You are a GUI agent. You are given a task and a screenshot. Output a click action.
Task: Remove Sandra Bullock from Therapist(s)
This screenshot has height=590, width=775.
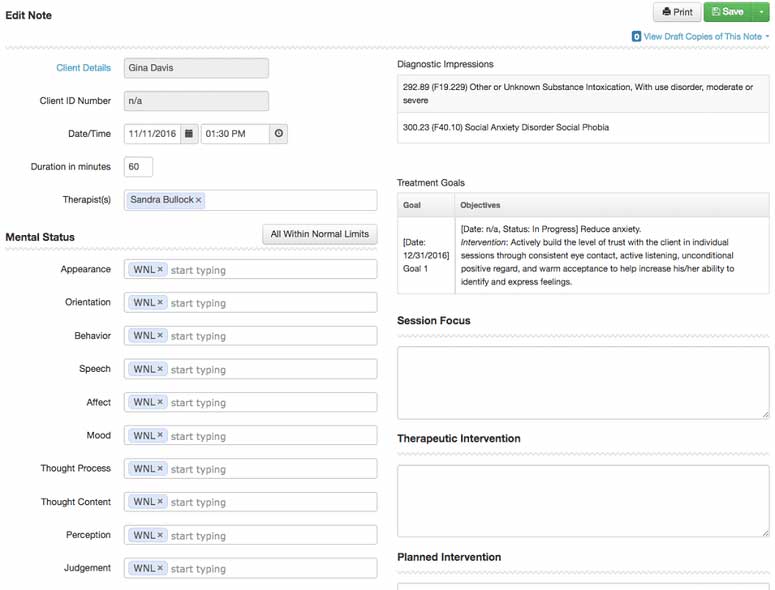(x=199, y=200)
